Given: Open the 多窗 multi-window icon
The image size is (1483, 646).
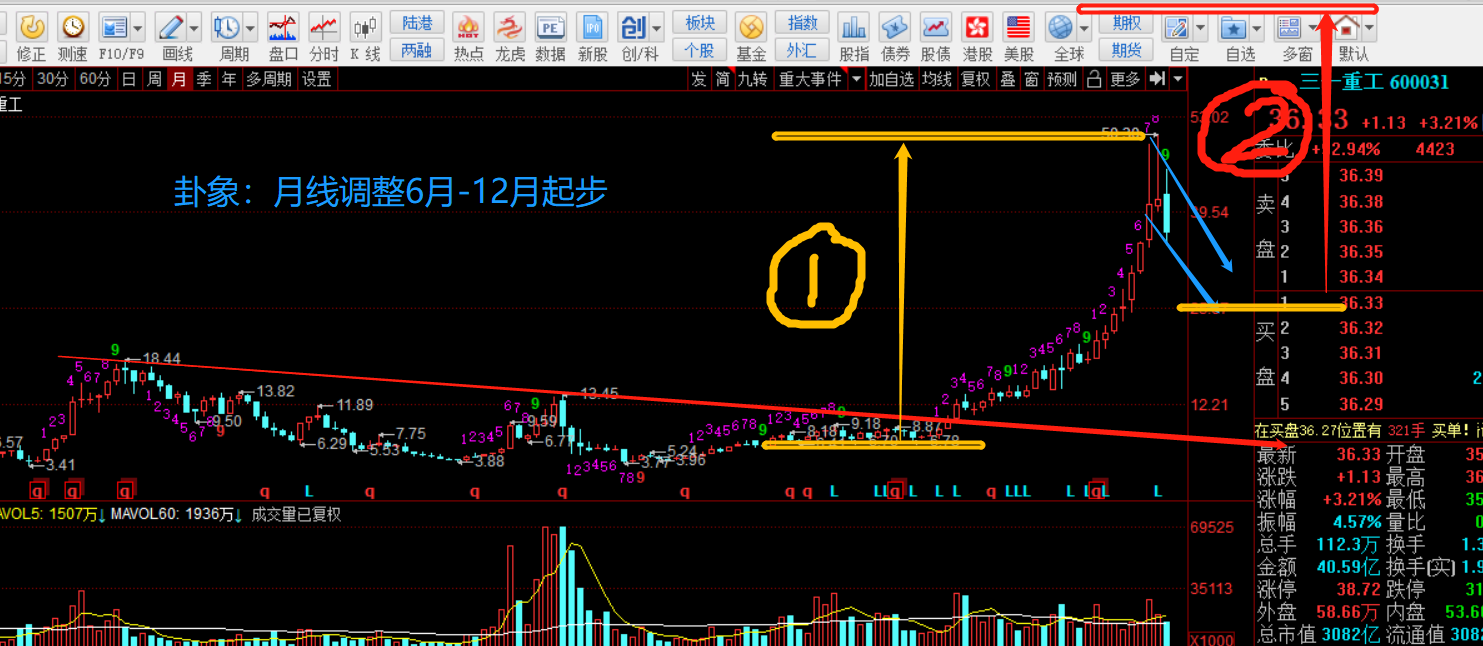Looking at the screenshot, I should click(1291, 27).
